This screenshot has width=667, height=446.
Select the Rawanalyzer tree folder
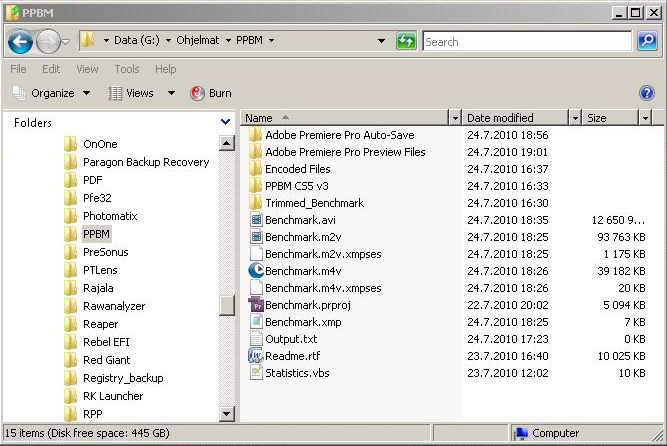coord(114,306)
